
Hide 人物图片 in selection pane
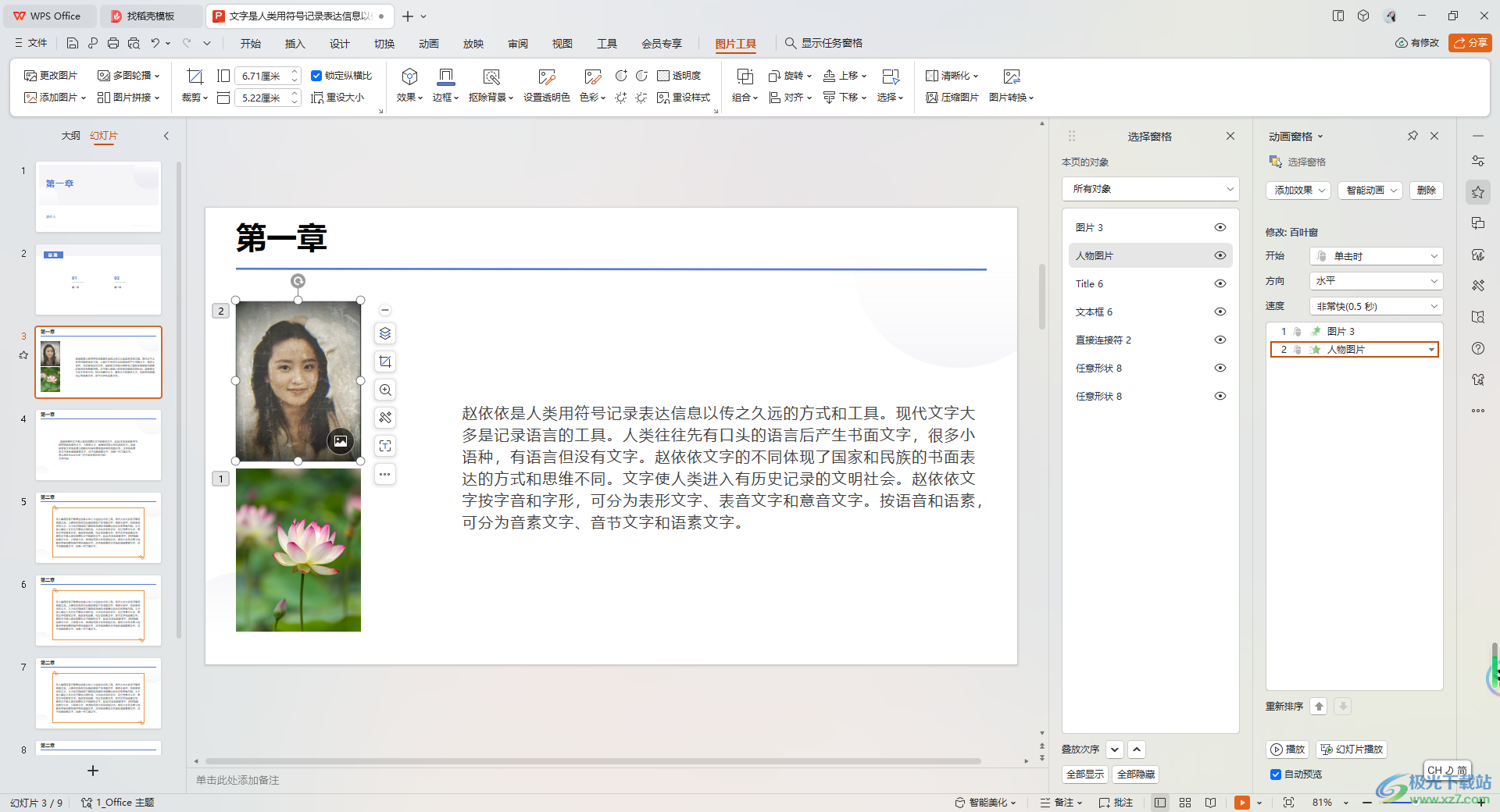pyautogui.click(x=1220, y=255)
